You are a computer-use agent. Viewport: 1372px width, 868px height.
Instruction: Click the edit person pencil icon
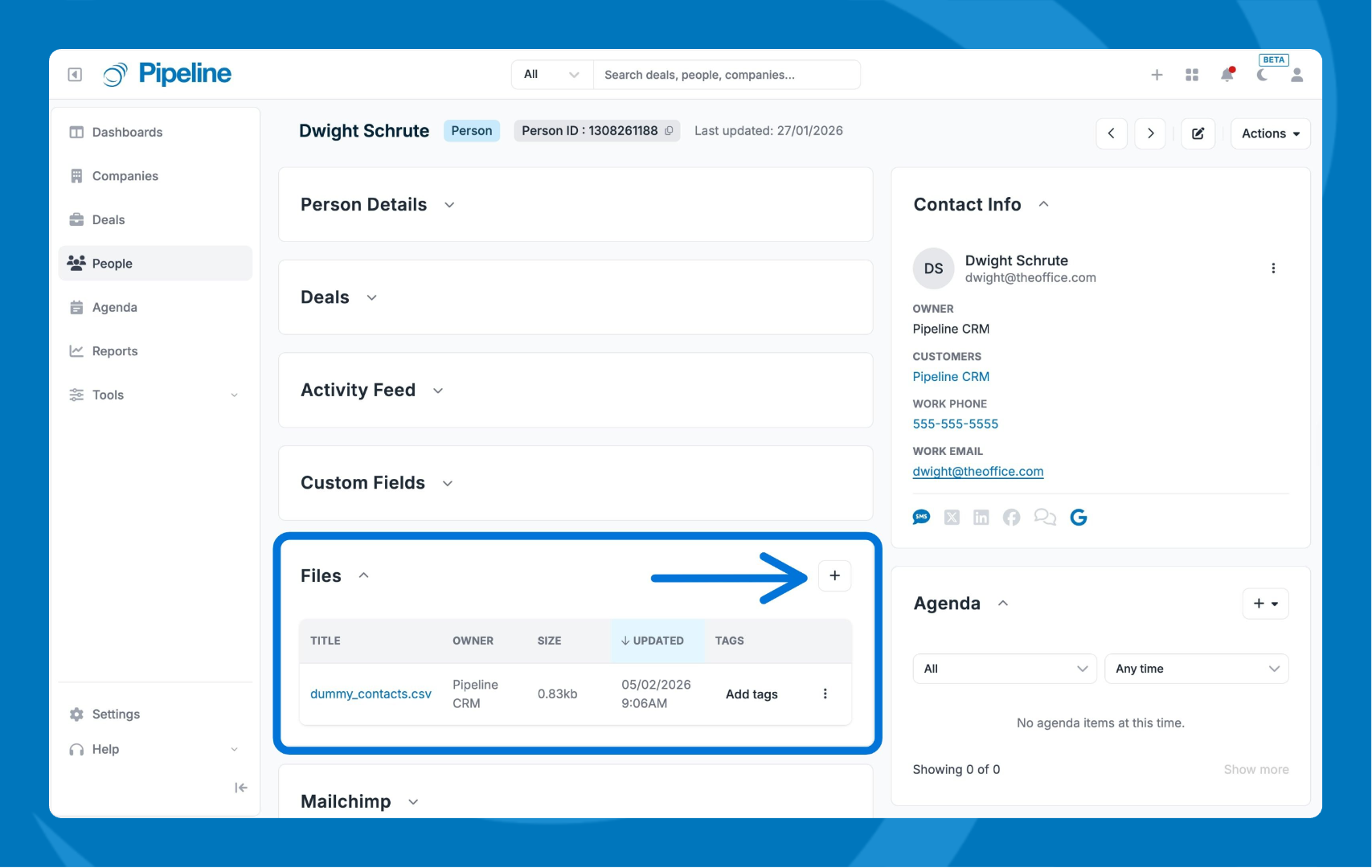point(1198,133)
